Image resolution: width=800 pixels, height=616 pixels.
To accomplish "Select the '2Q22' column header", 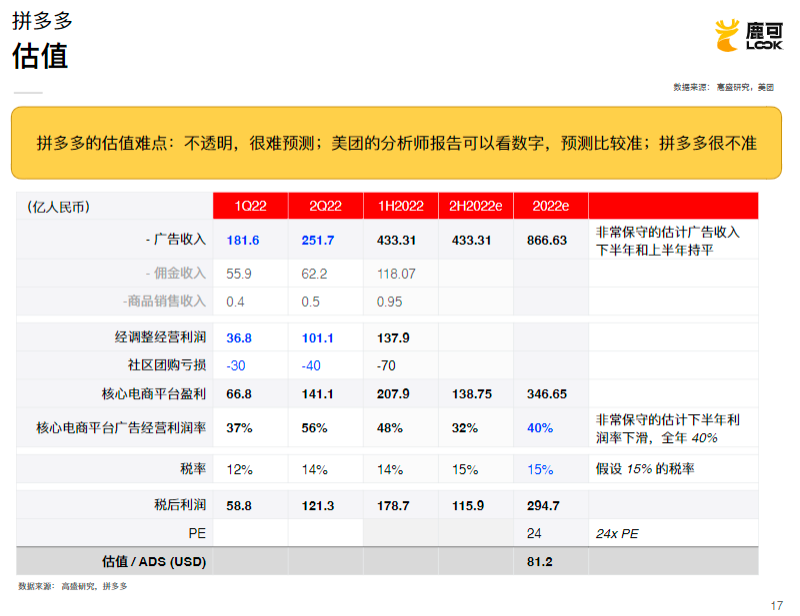I will pos(326,206).
